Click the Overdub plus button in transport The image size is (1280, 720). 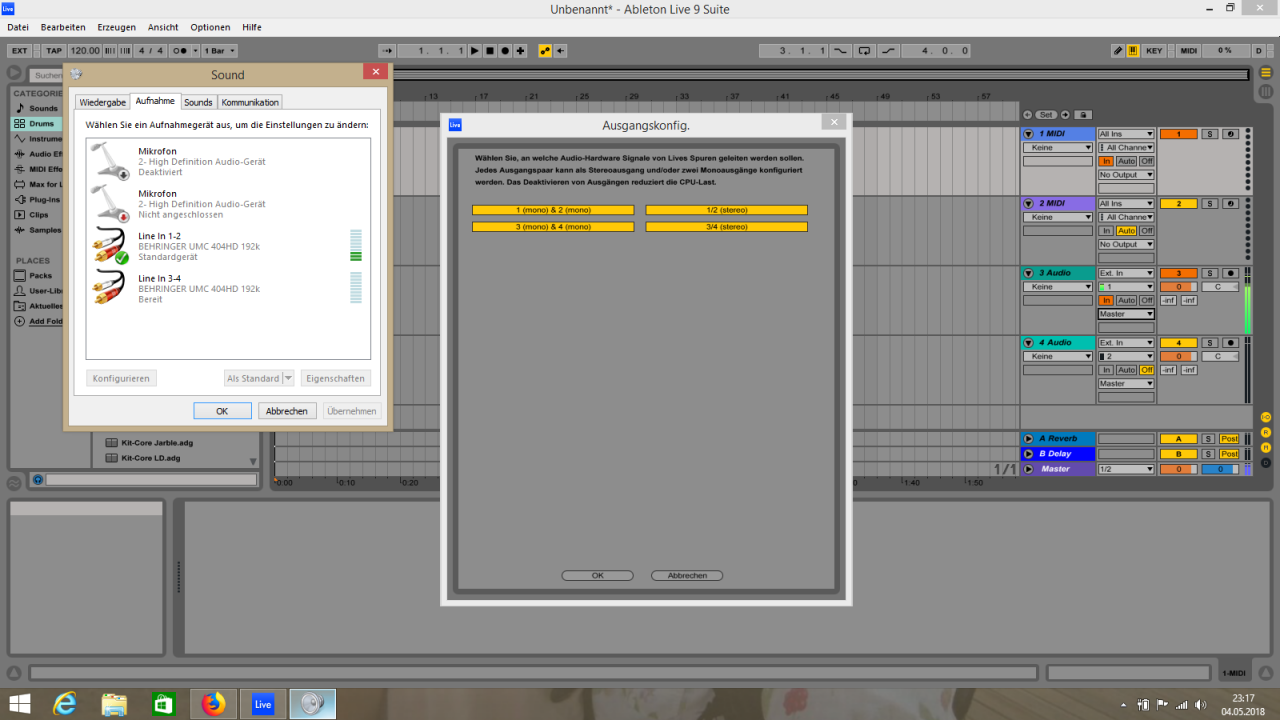pos(520,50)
